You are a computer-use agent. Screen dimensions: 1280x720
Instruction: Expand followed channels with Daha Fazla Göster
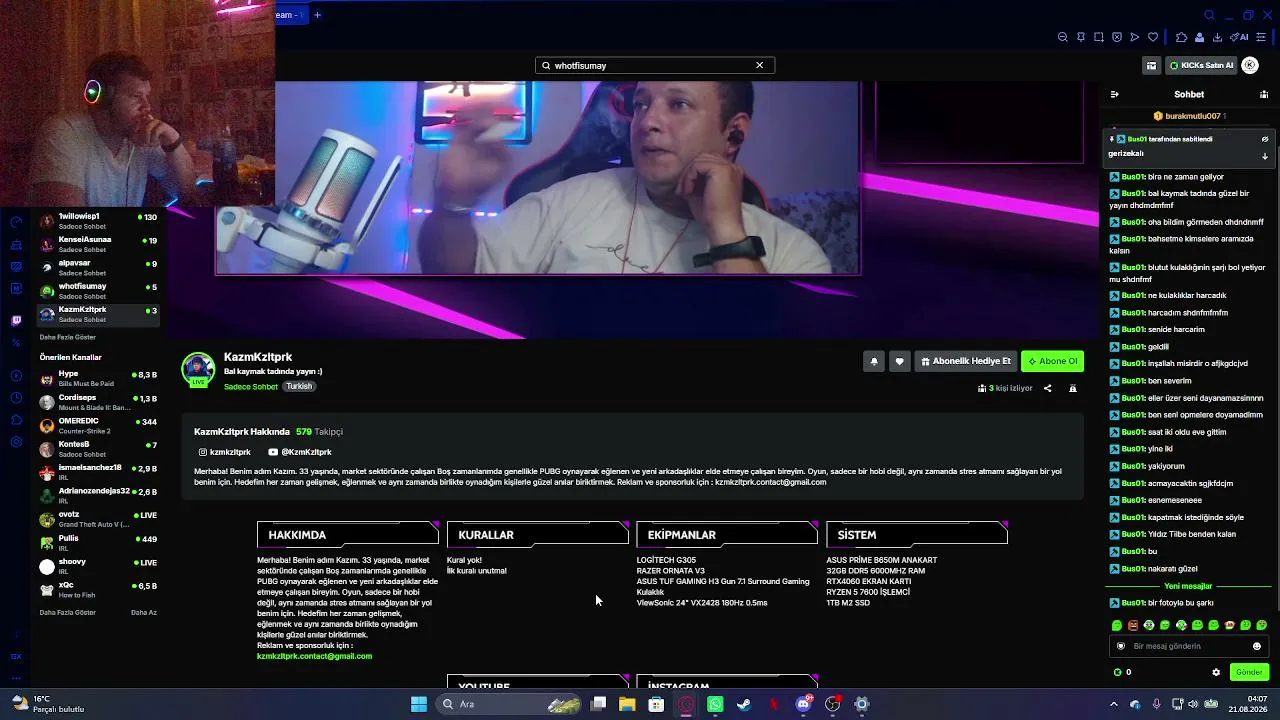[x=67, y=337]
